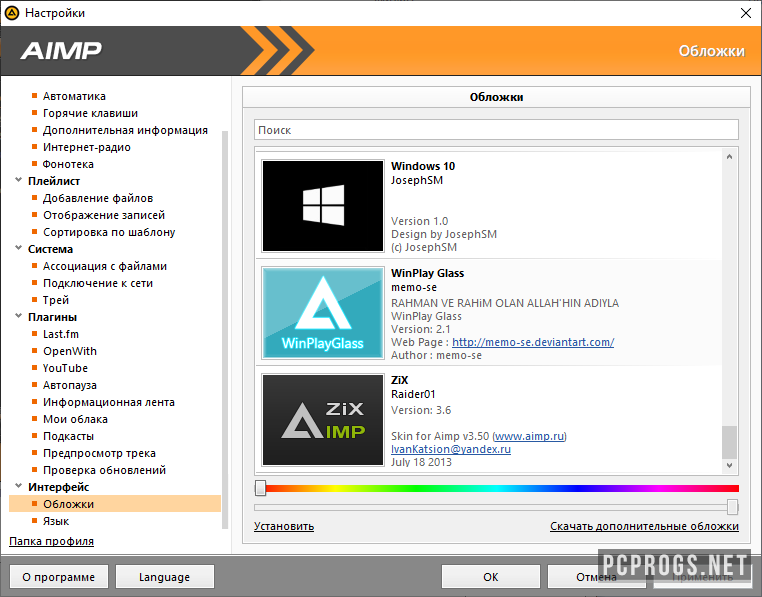Open Проверка обновлений settings

pos(104,471)
